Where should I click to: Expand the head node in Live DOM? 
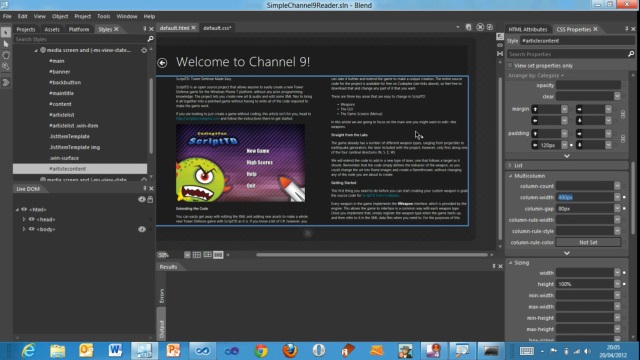[24, 219]
